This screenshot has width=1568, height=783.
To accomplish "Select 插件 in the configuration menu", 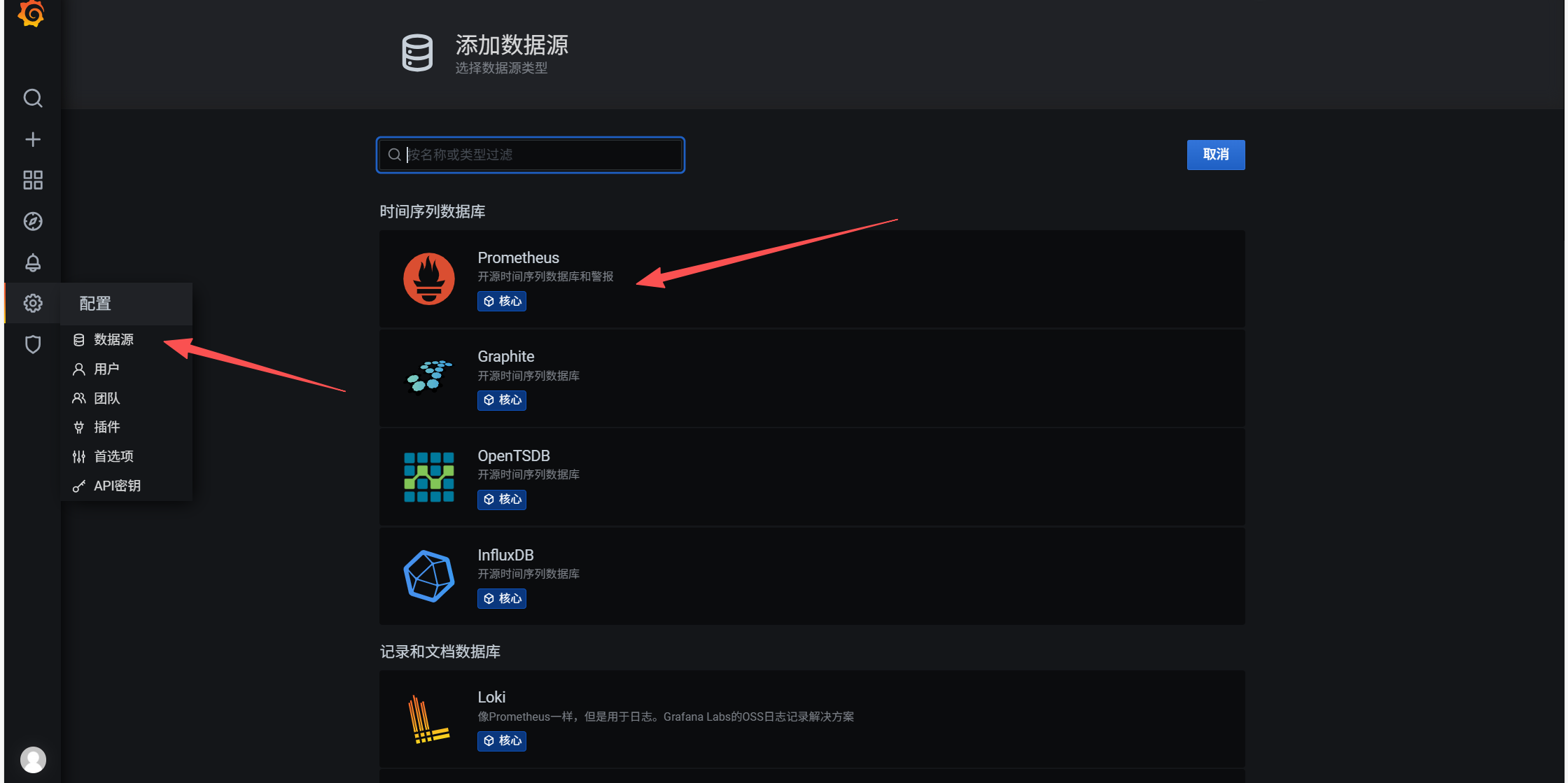I will (x=106, y=427).
